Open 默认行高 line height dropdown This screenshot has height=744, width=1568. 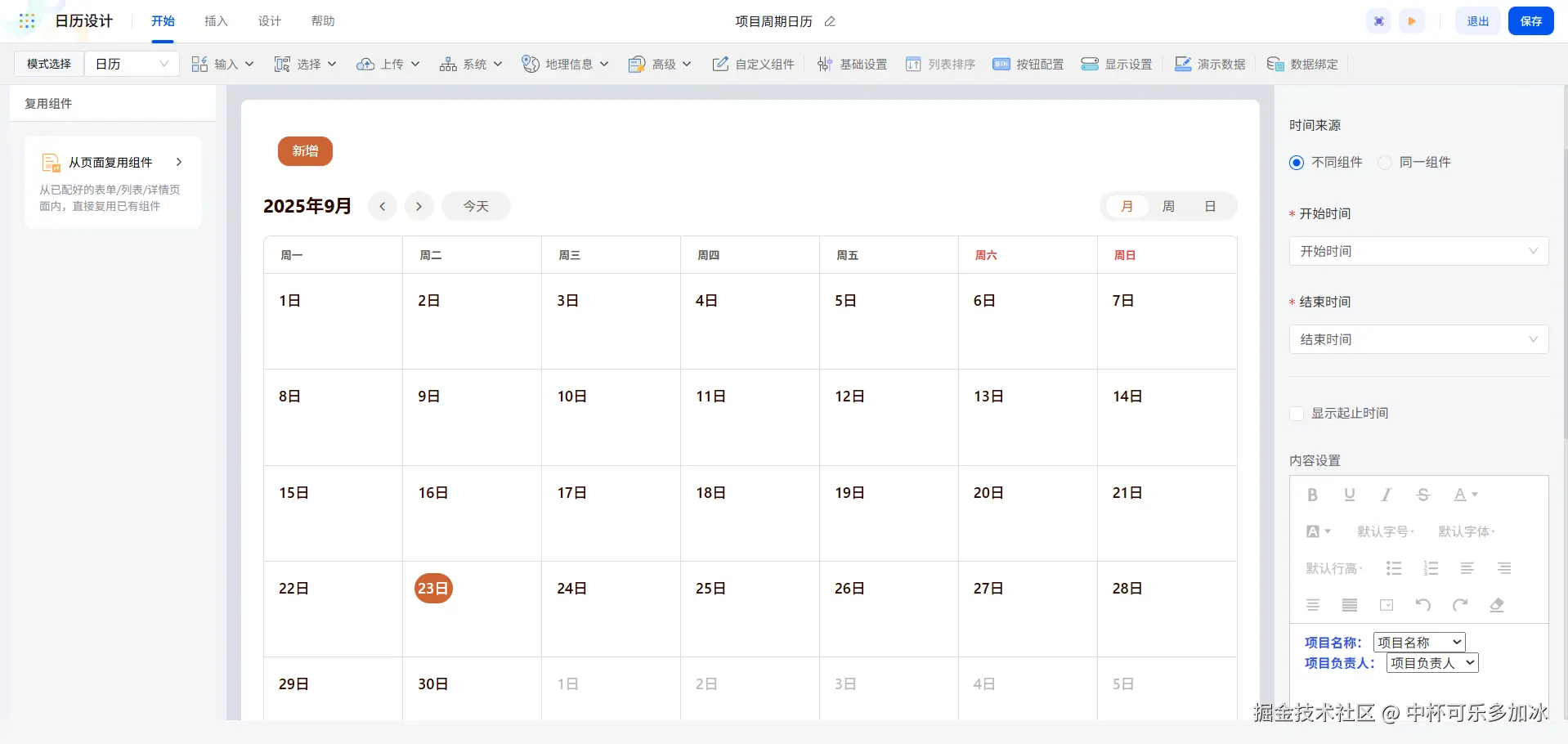pyautogui.click(x=1334, y=568)
